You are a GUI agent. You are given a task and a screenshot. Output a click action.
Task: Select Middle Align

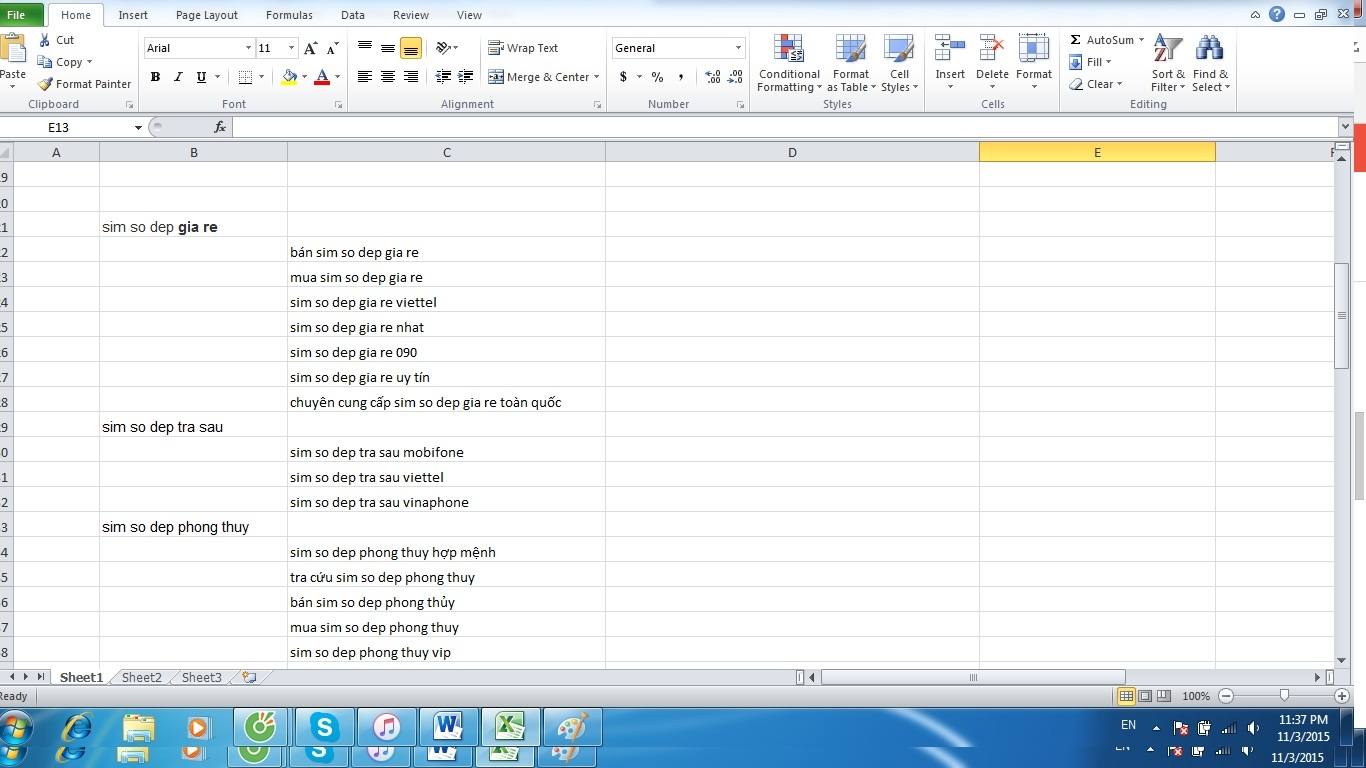387,48
